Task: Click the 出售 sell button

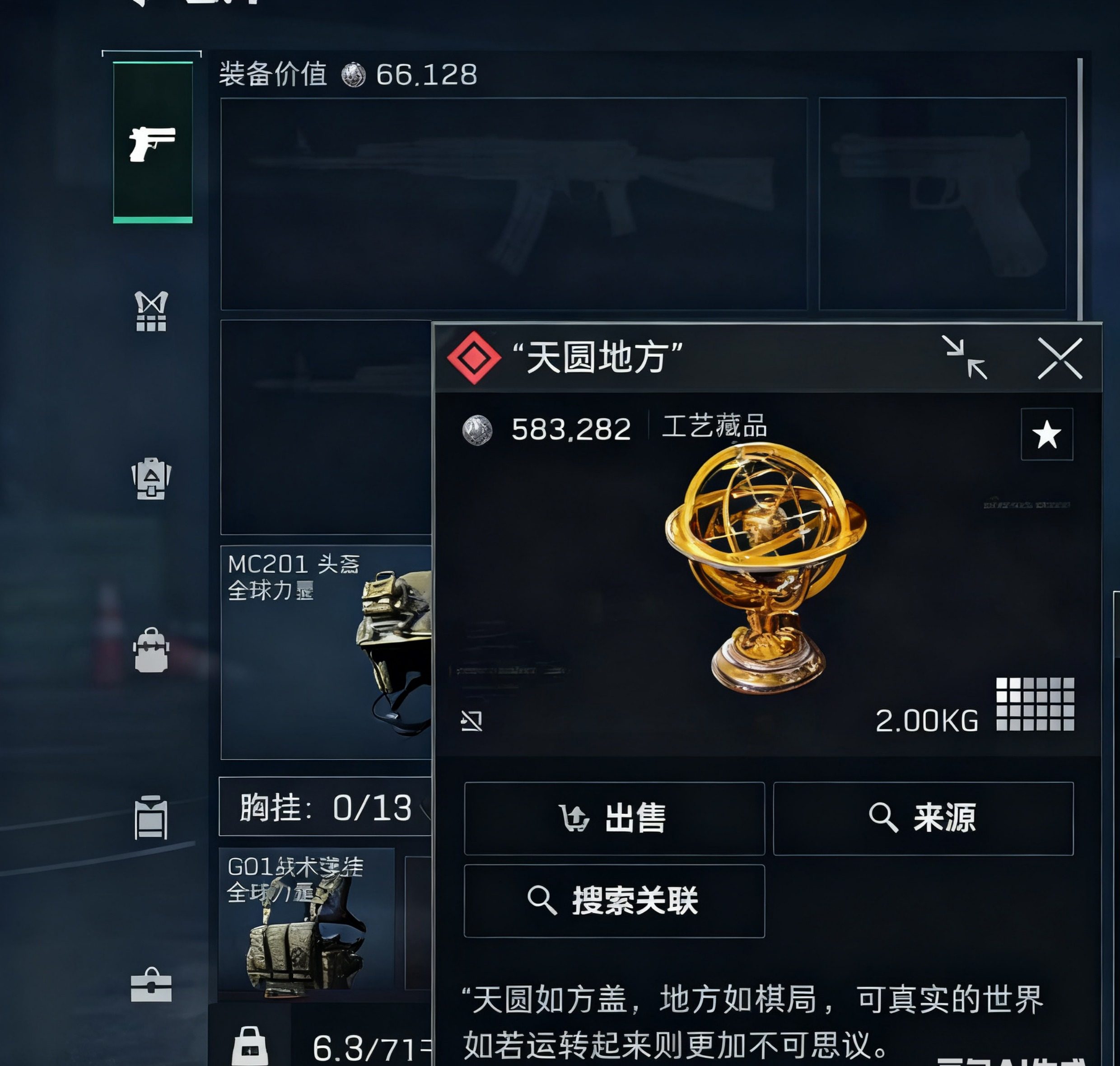Action: point(614,818)
